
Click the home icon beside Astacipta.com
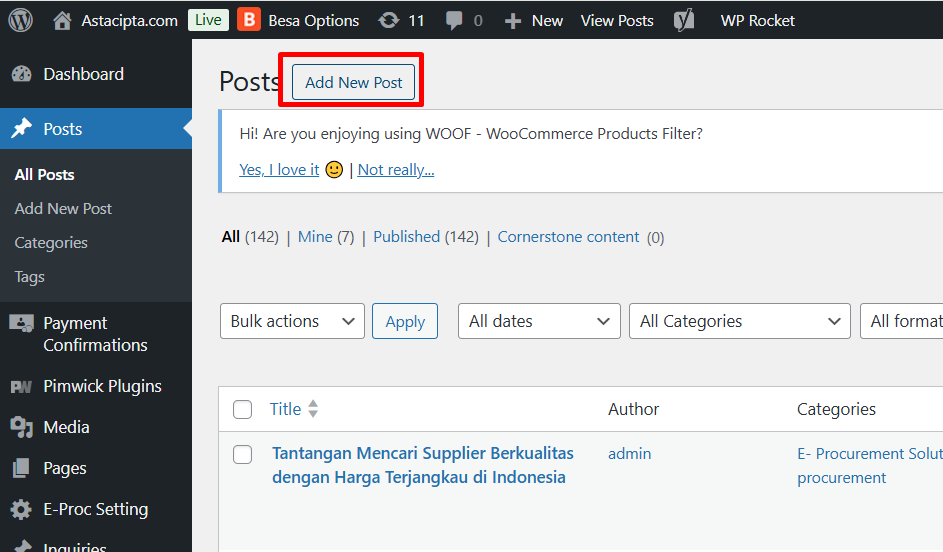tap(63, 20)
